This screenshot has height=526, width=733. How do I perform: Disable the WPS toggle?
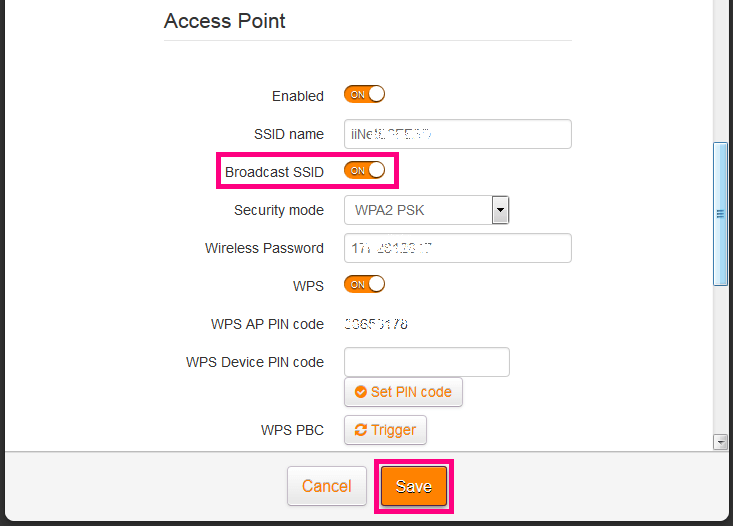[364, 285]
